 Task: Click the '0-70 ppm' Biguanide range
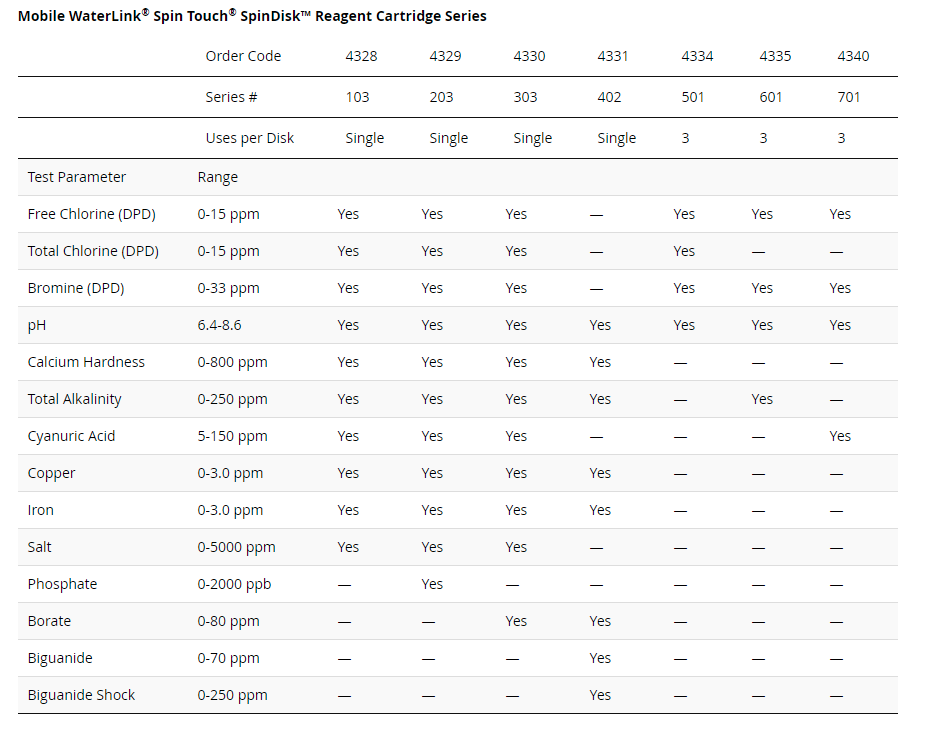(228, 659)
